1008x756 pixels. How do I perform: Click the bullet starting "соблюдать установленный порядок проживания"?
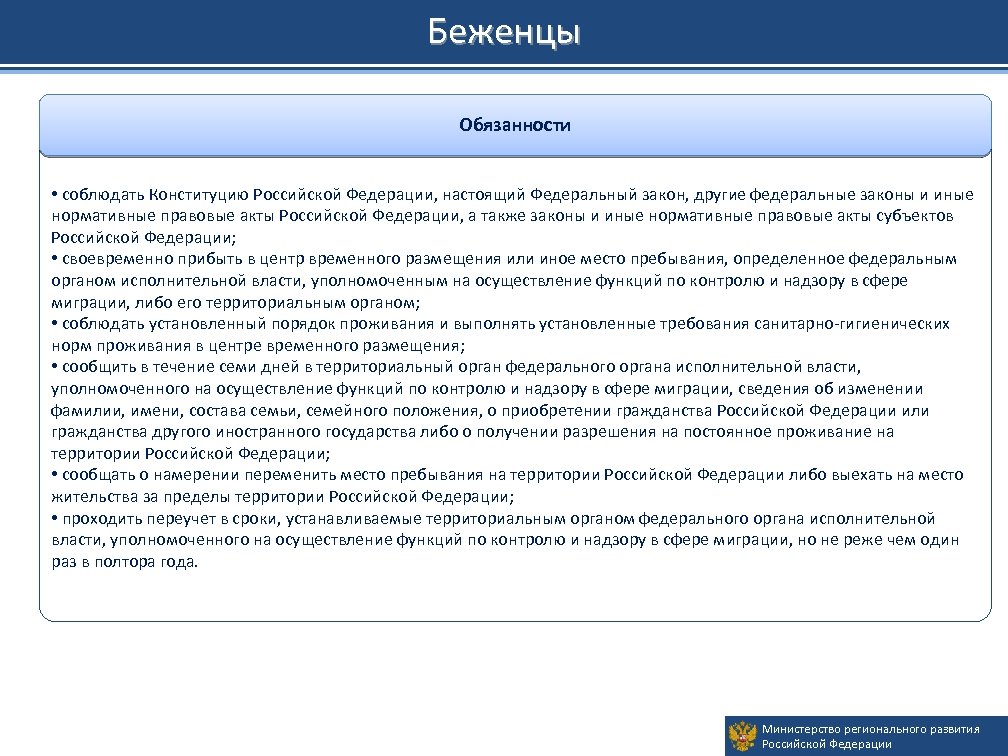(x=500, y=335)
